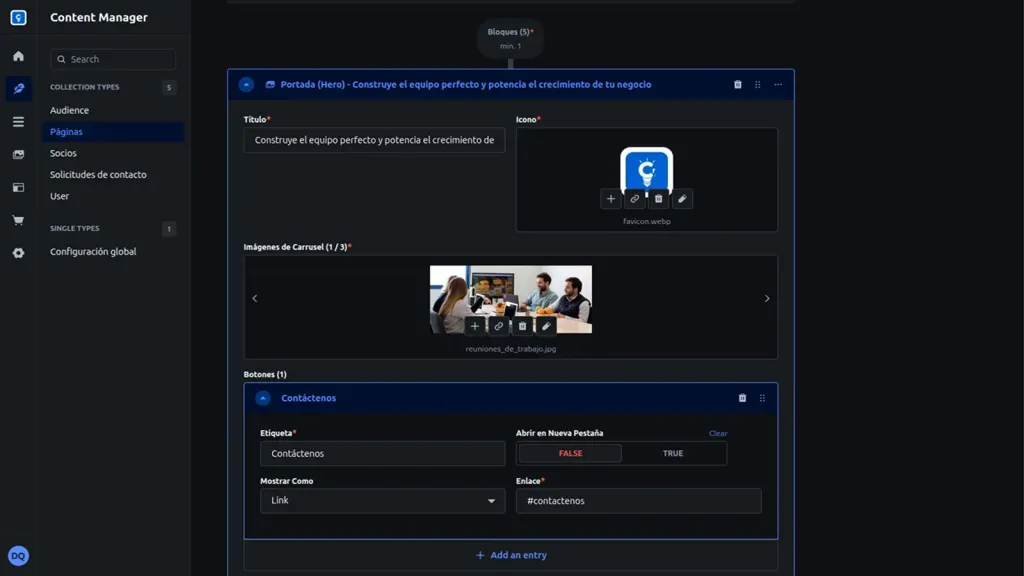Copy link of favicon.webp asset
The width and height of the screenshot is (1024, 576).
[635, 199]
